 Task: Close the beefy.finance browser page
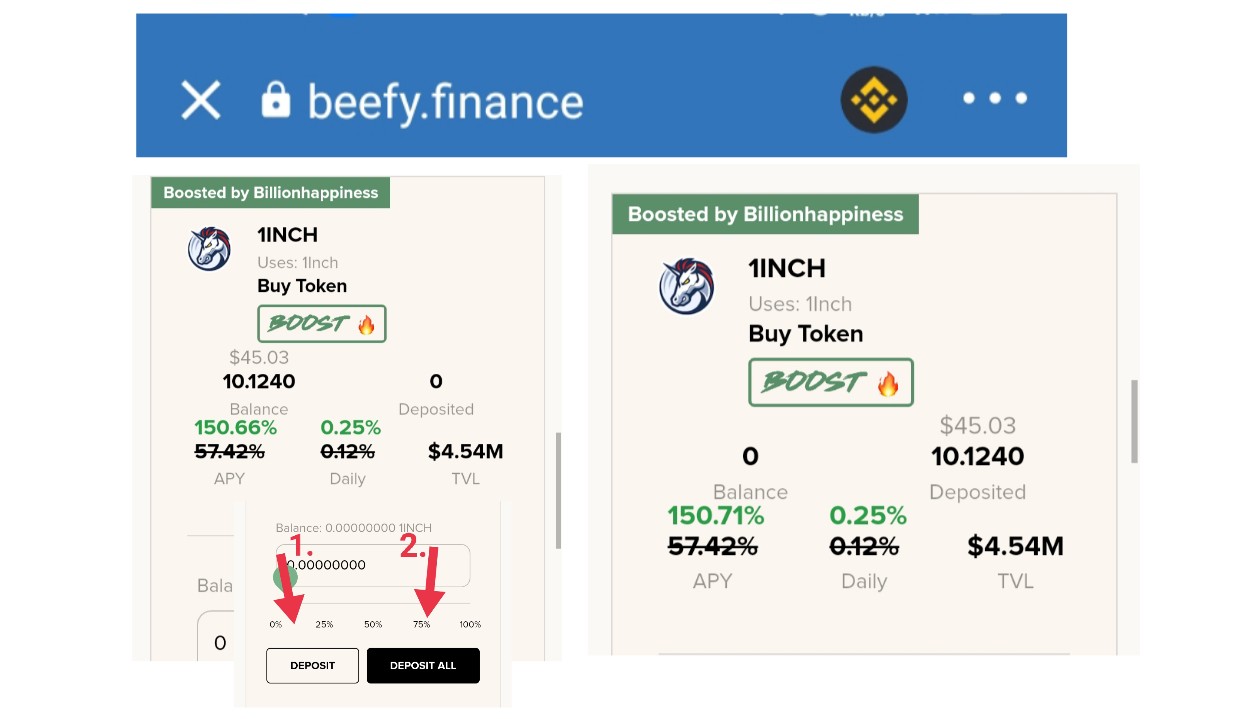pyautogui.click(x=200, y=101)
